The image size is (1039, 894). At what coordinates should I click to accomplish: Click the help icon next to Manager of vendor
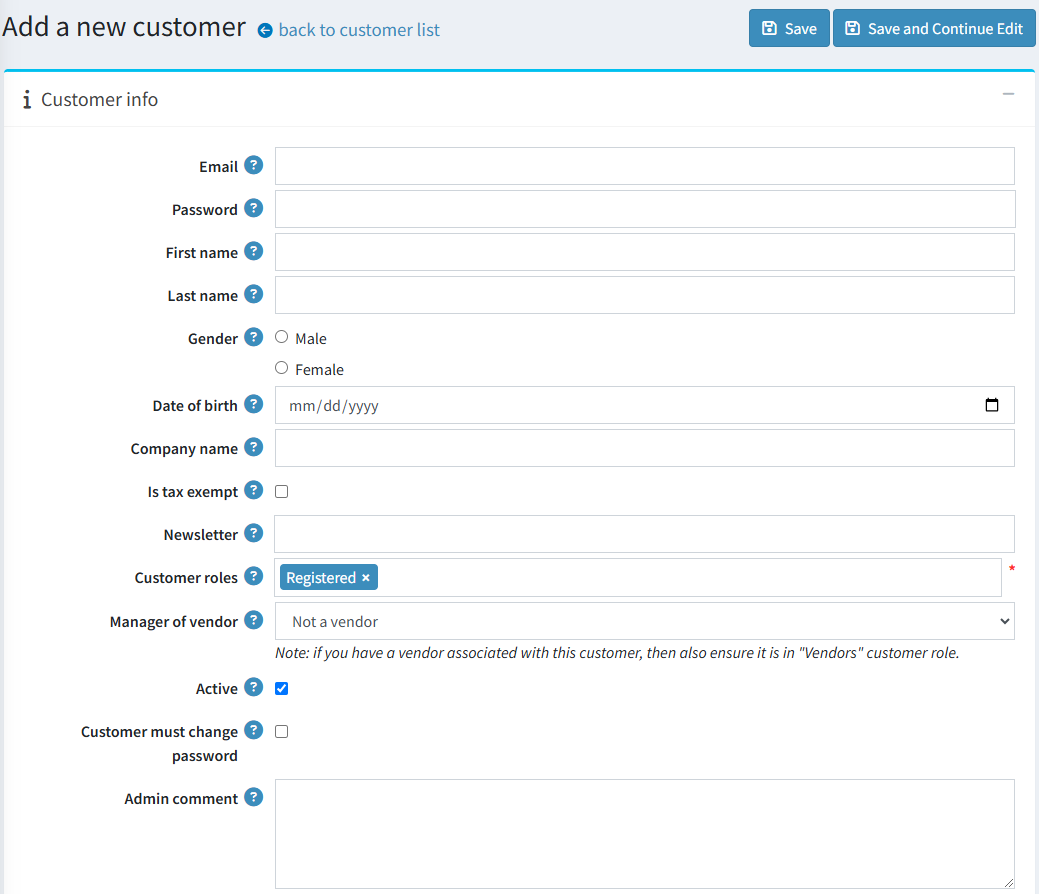254,620
